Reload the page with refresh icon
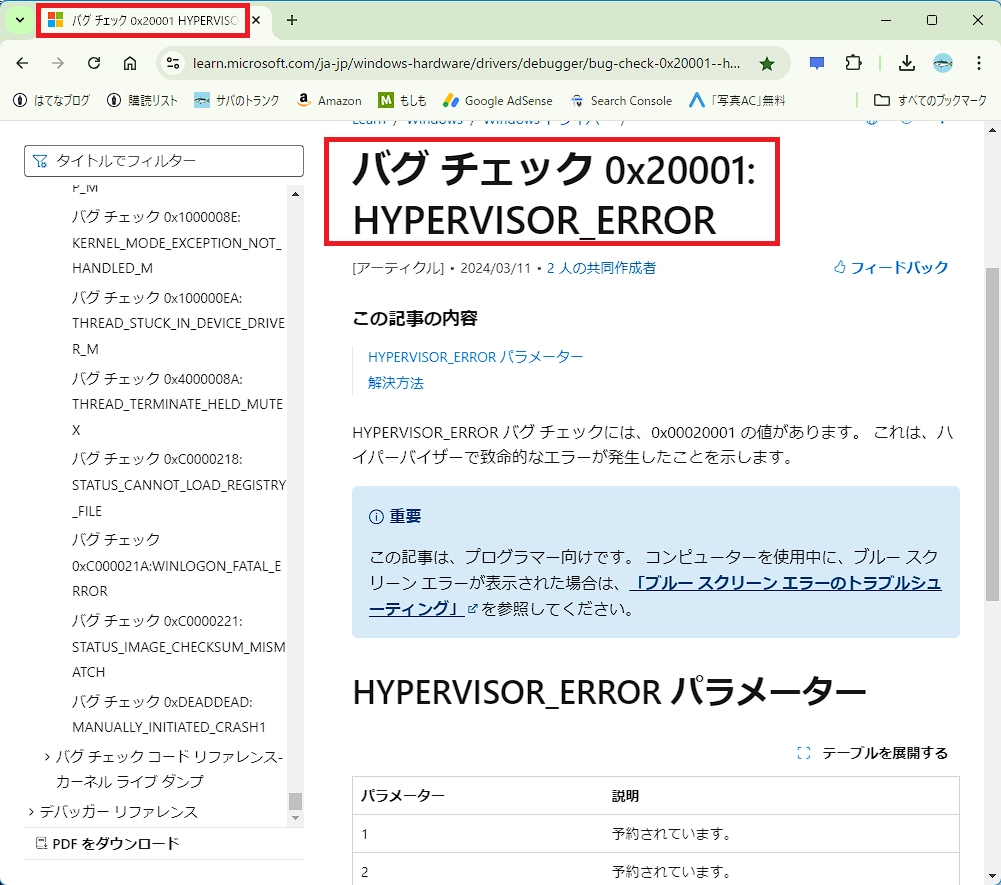The height and width of the screenshot is (885, 1001). 94,63
